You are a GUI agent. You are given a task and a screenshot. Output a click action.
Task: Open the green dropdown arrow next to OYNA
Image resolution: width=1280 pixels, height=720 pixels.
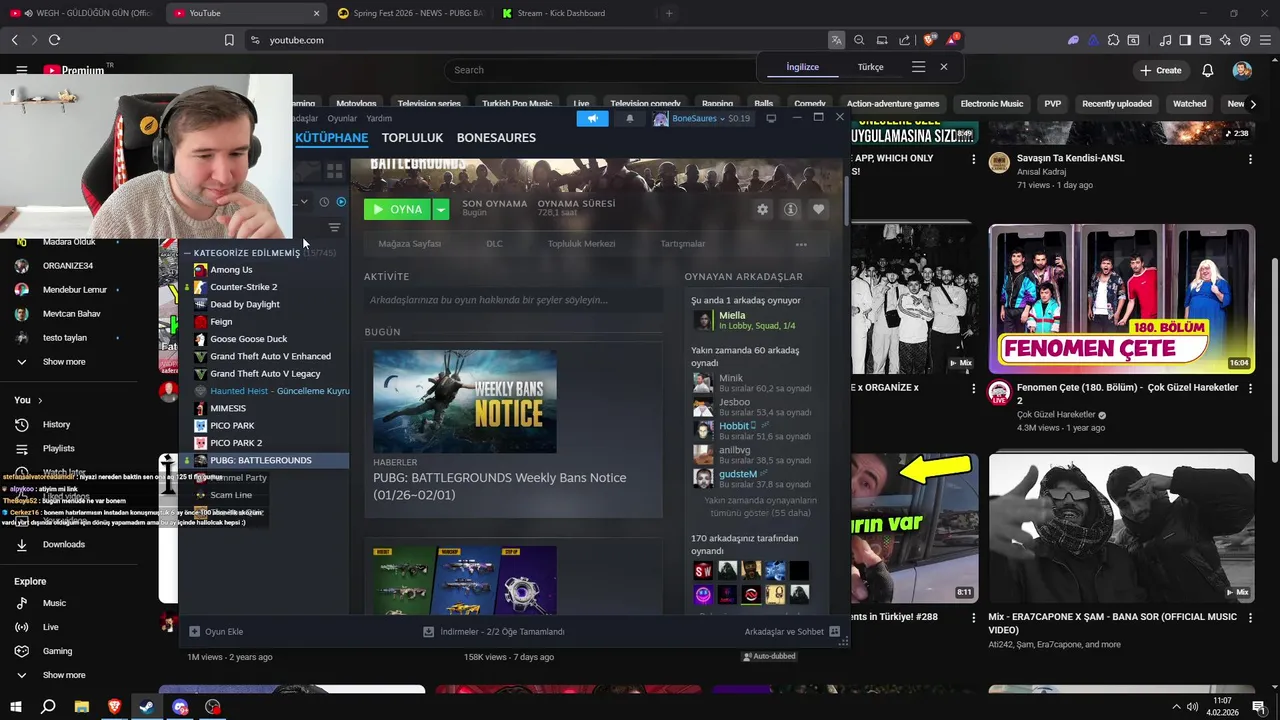(440, 209)
